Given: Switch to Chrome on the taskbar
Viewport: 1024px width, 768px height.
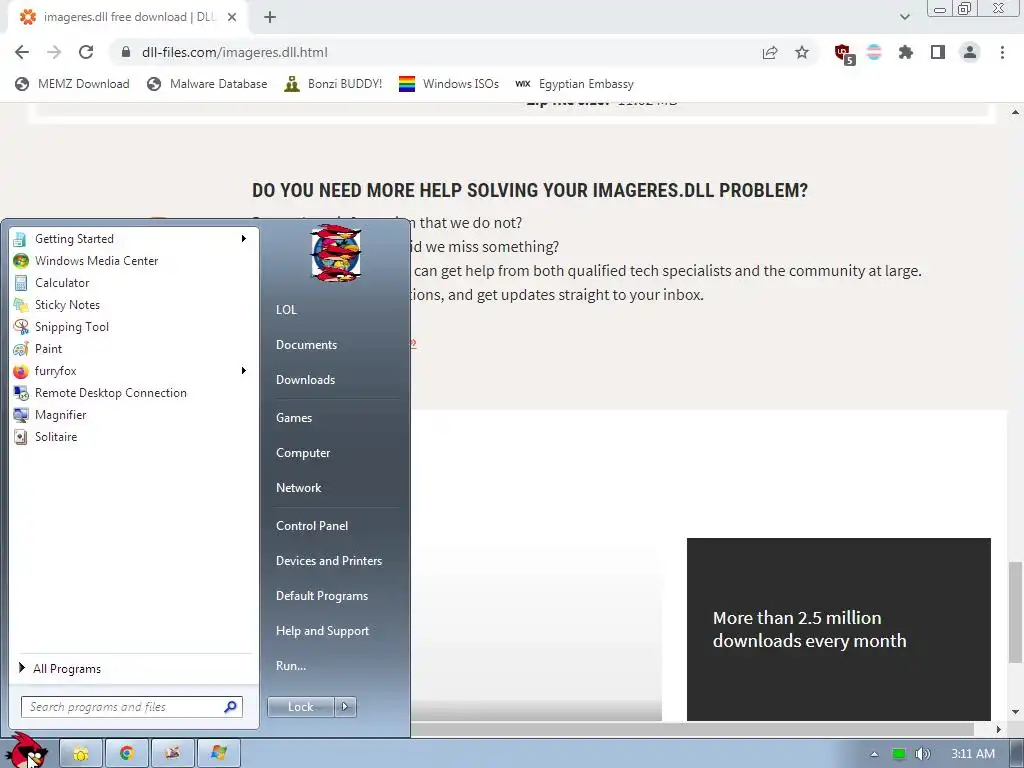Looking at the screenshot, I should (127, 754).
